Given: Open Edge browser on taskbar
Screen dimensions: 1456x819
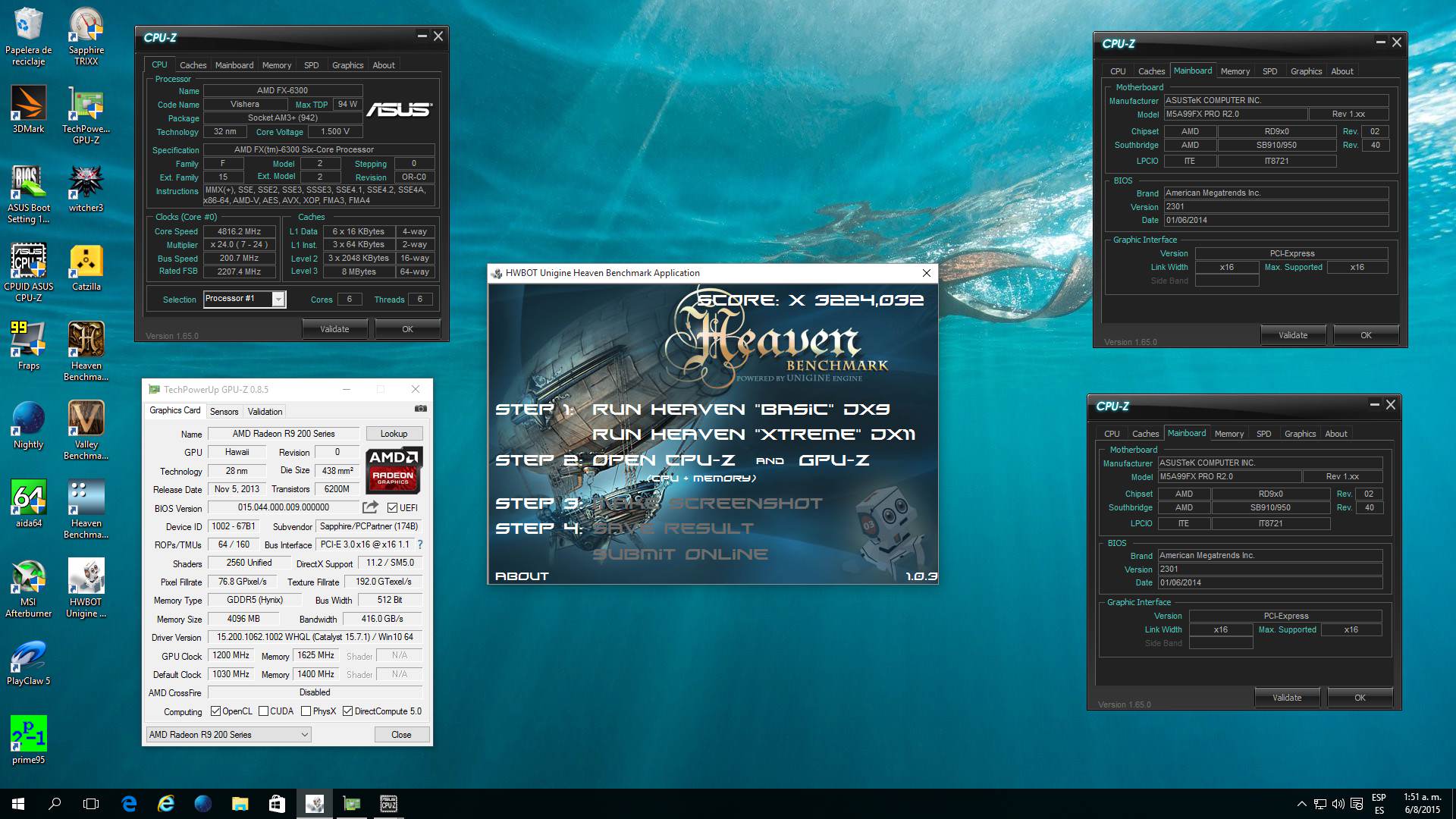Looking at the screenshot, I should [x=129, y=804].
